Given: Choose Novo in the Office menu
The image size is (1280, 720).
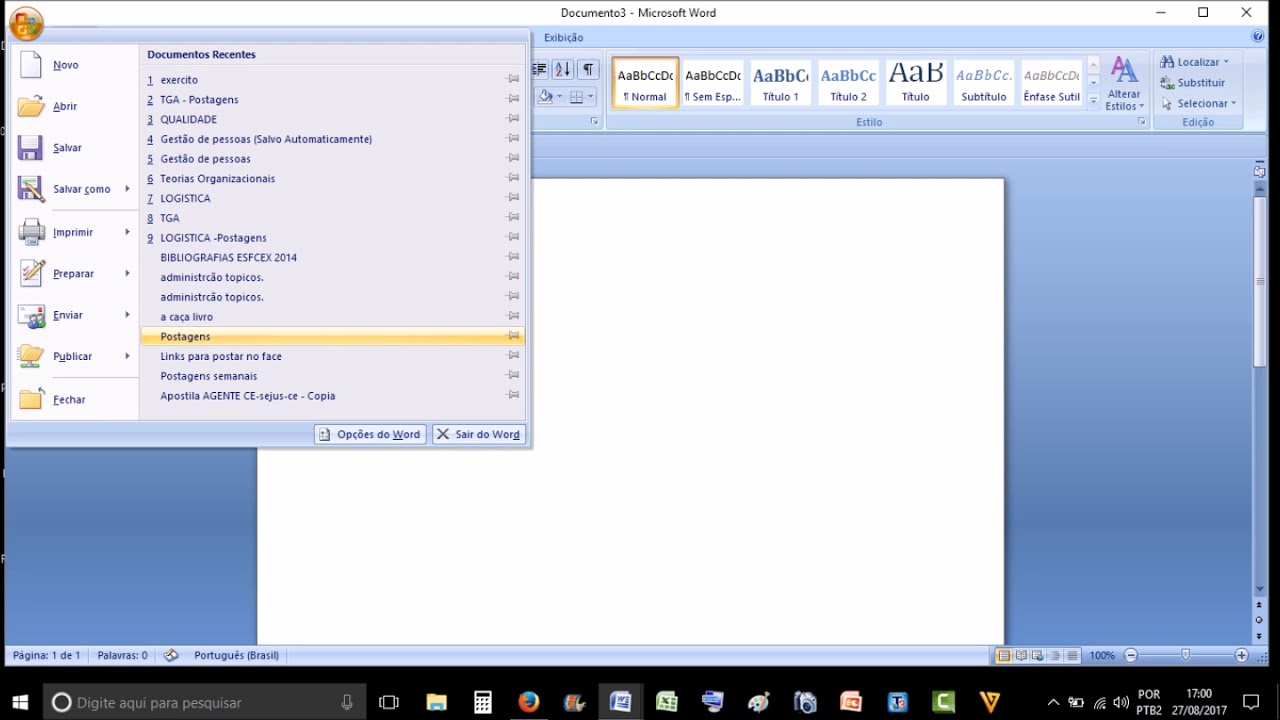Looking at the screenshot, I should (x=73, y=65).
